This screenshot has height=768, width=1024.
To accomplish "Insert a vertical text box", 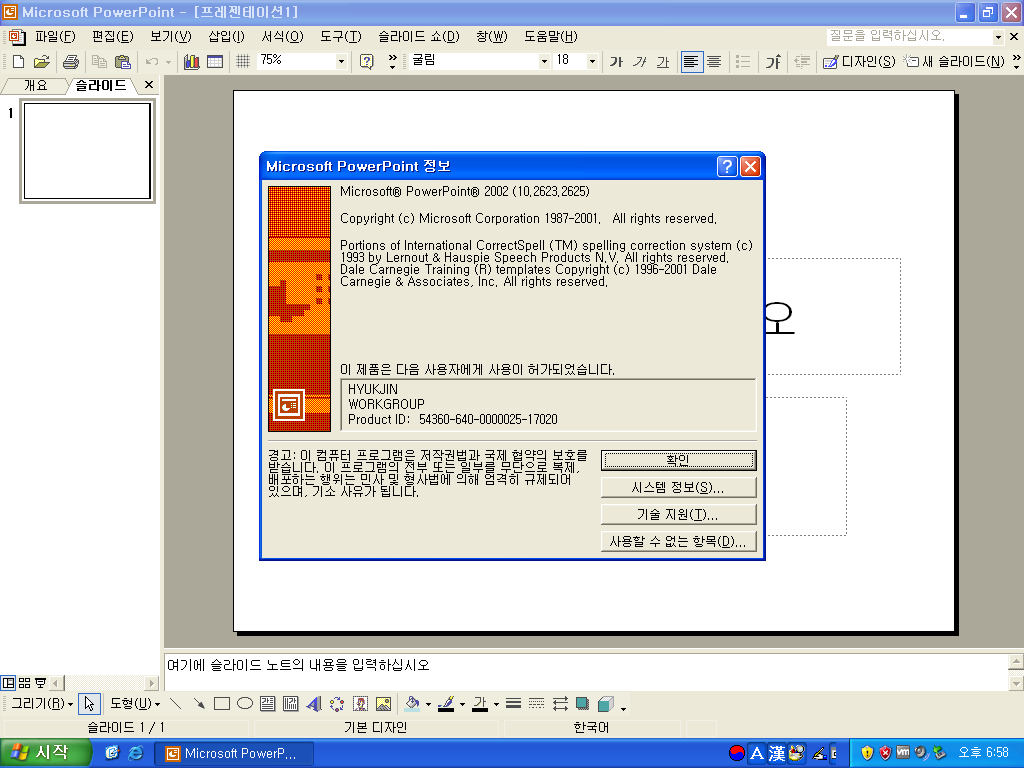I will (x=291, y=704).
